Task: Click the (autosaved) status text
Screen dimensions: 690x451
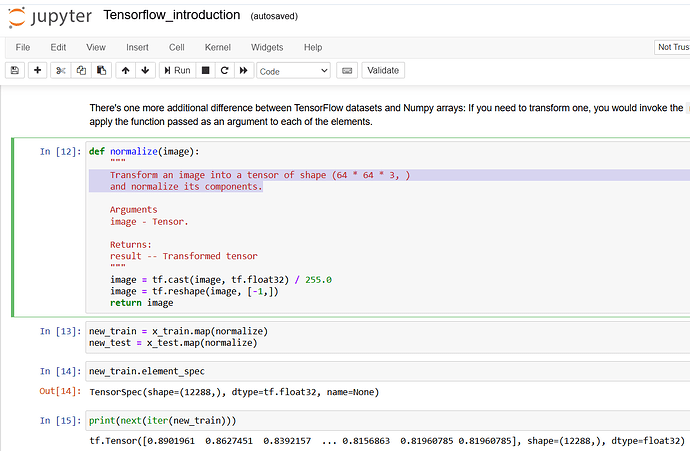Action: point(274,16)
